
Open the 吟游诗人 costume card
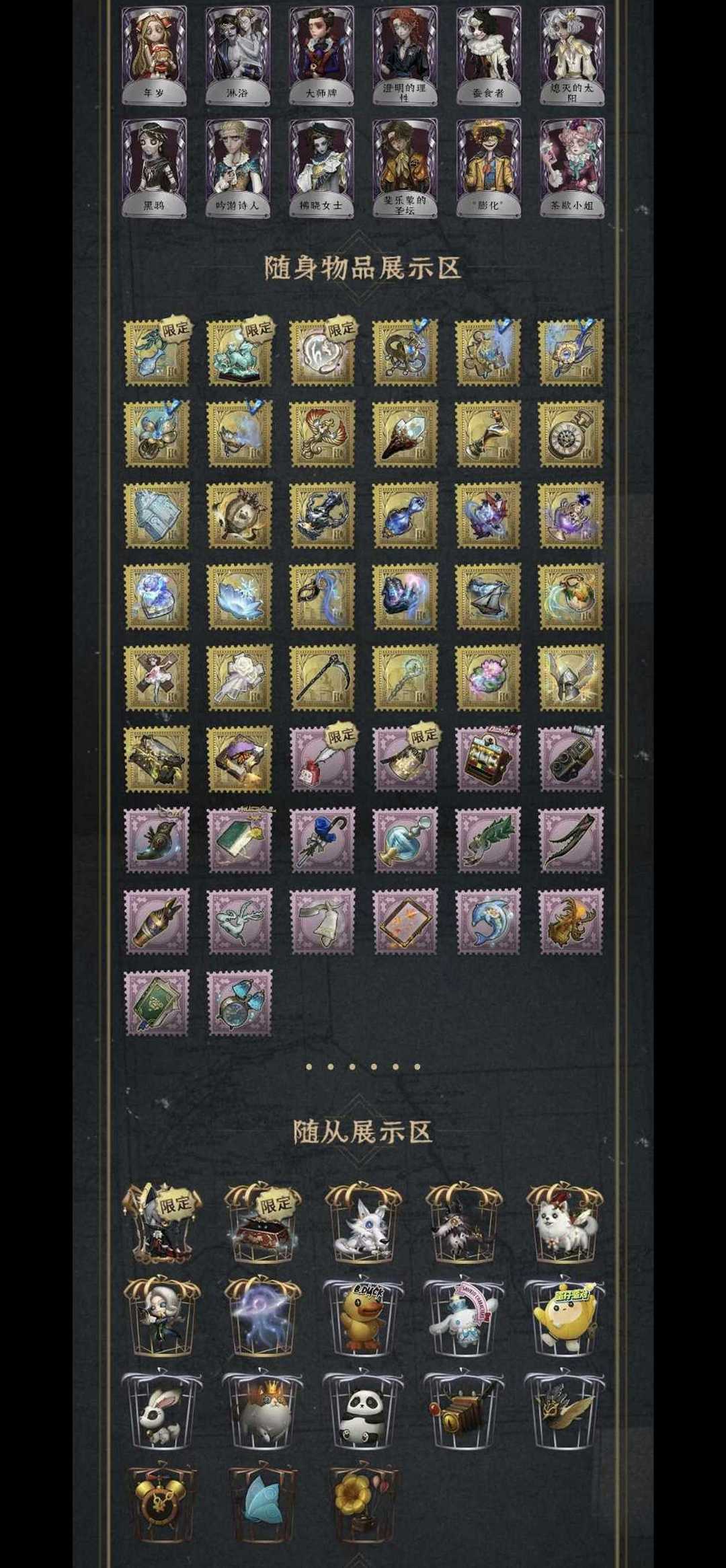237,168
